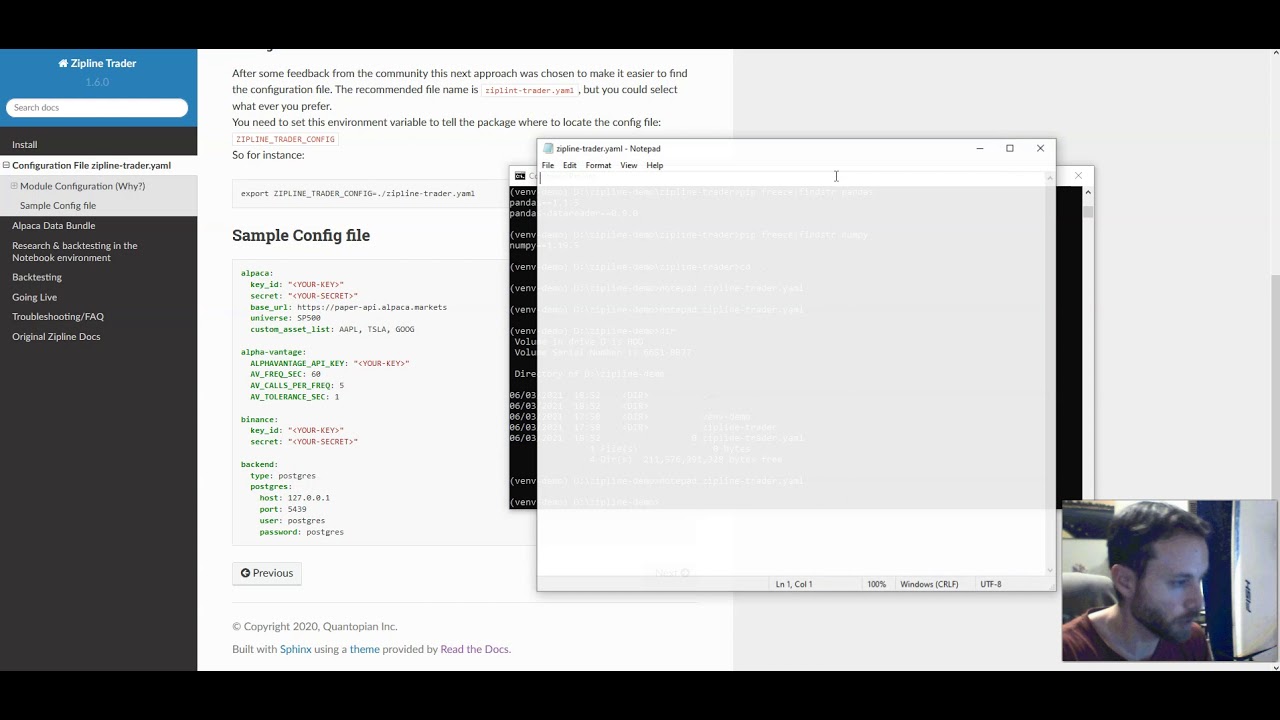The width and height of the screenshot is (1280, 720).
Task: Click the Previous page button
Action: 267,573
